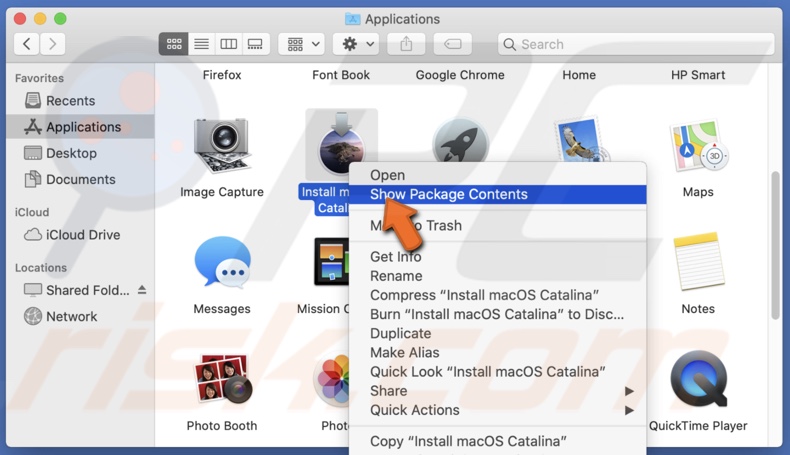Select Applications in the sidebar
This screenshot has width=790, height=455.
tap(80, 126)
